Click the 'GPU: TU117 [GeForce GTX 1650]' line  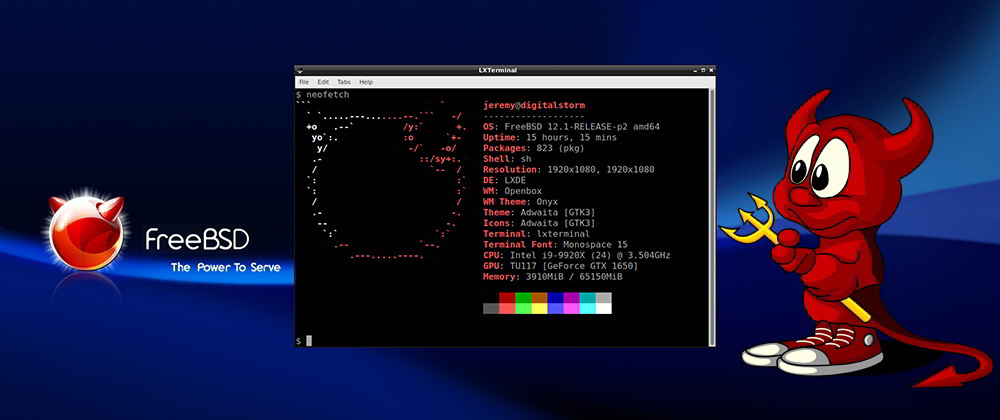[x=561, y=266]
